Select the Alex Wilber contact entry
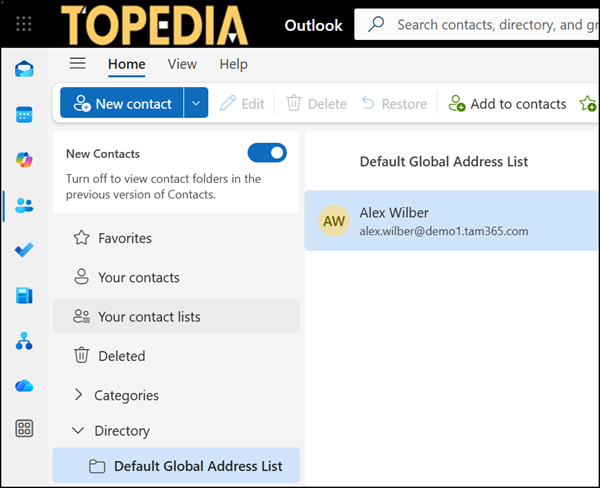The height and width of the screenshot is (488, 600). (452, 221)
